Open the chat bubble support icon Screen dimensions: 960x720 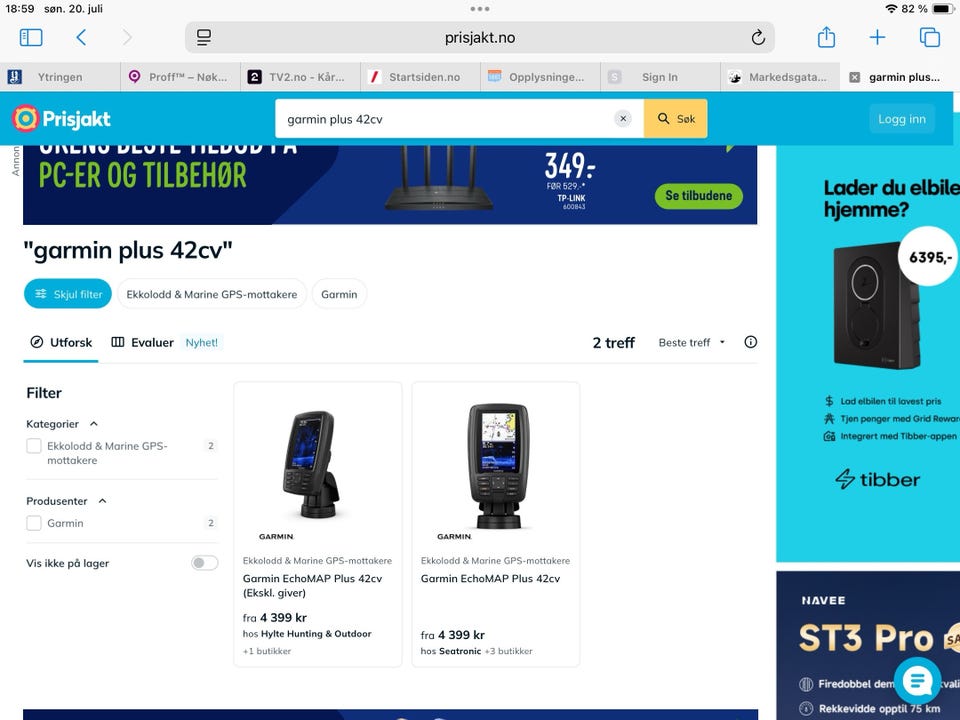pyautogui.click(x=917, y=680)
